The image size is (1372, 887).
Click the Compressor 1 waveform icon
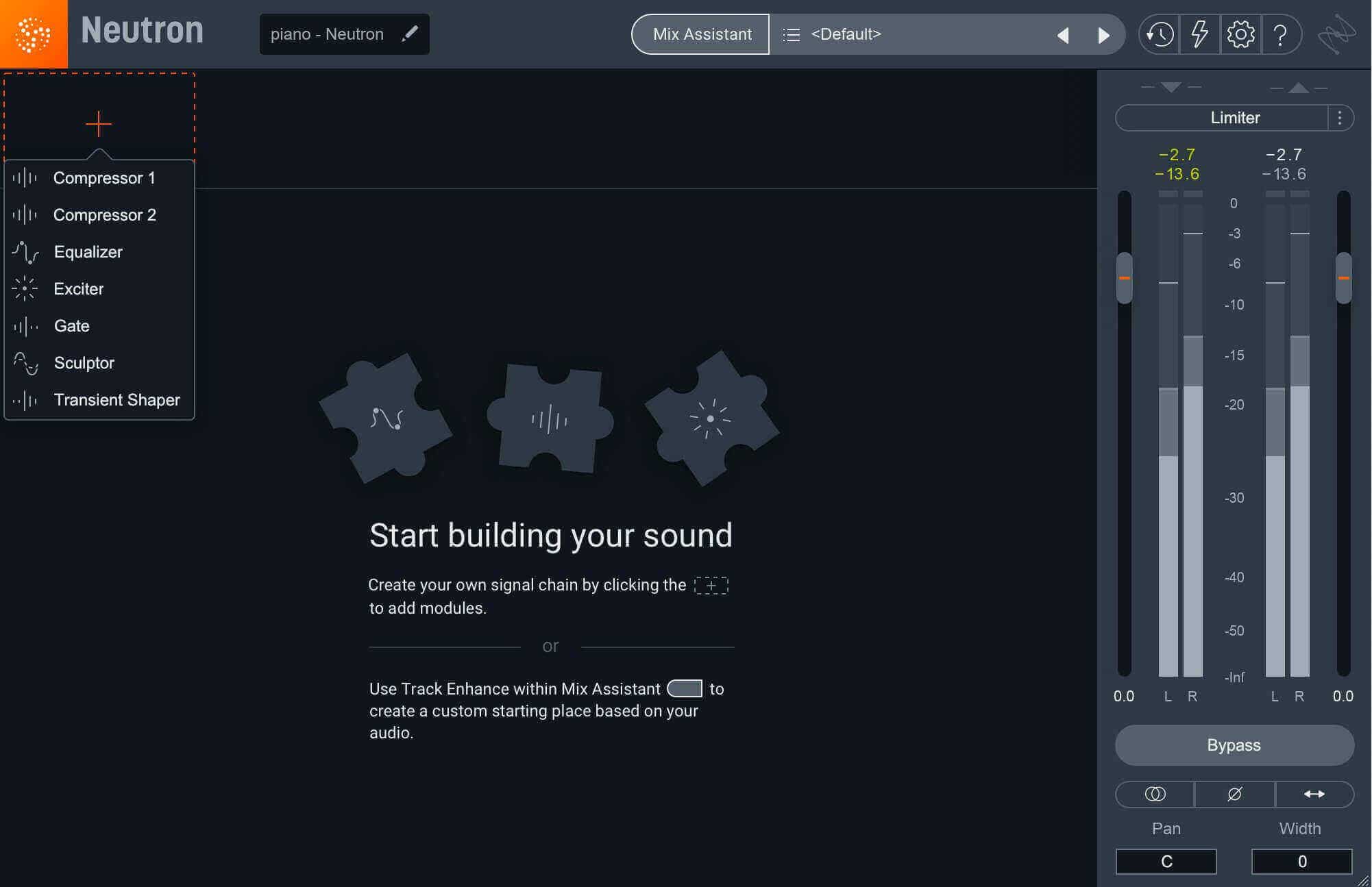coord(25,178)
